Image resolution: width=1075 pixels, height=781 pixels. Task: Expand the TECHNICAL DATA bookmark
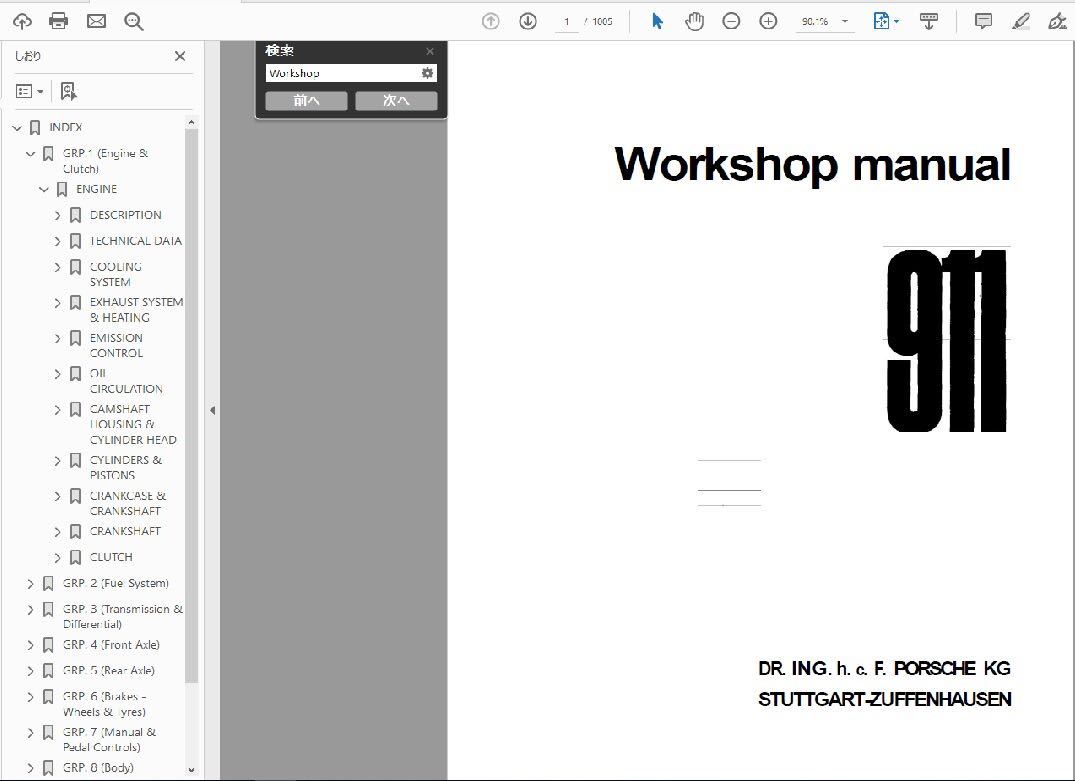[x=58, y=241]
